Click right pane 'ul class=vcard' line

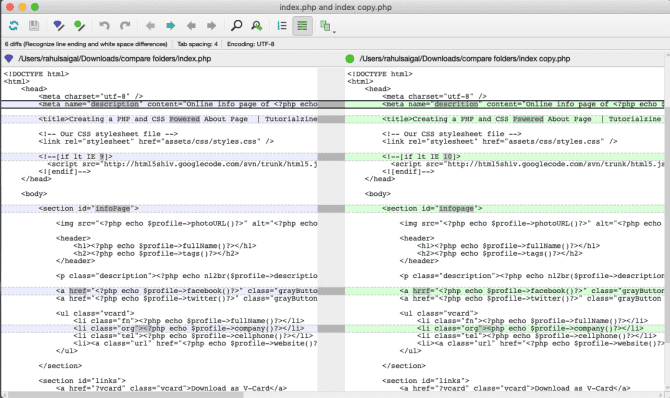pos(439,313)
